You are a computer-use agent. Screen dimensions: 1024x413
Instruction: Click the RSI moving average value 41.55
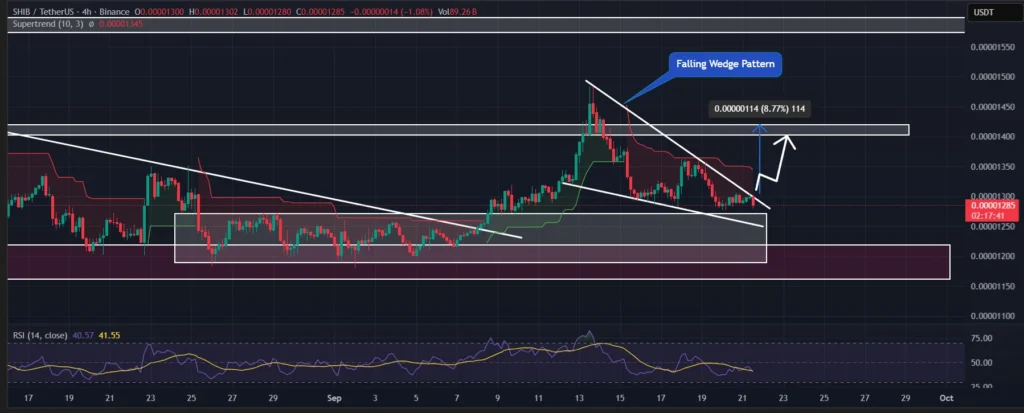(109, 335)
